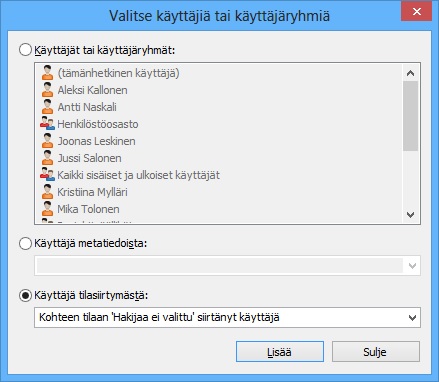Select Kristiina Mylläri in the list
Screen dimensions: 439x382
click(x=92, y=192)
